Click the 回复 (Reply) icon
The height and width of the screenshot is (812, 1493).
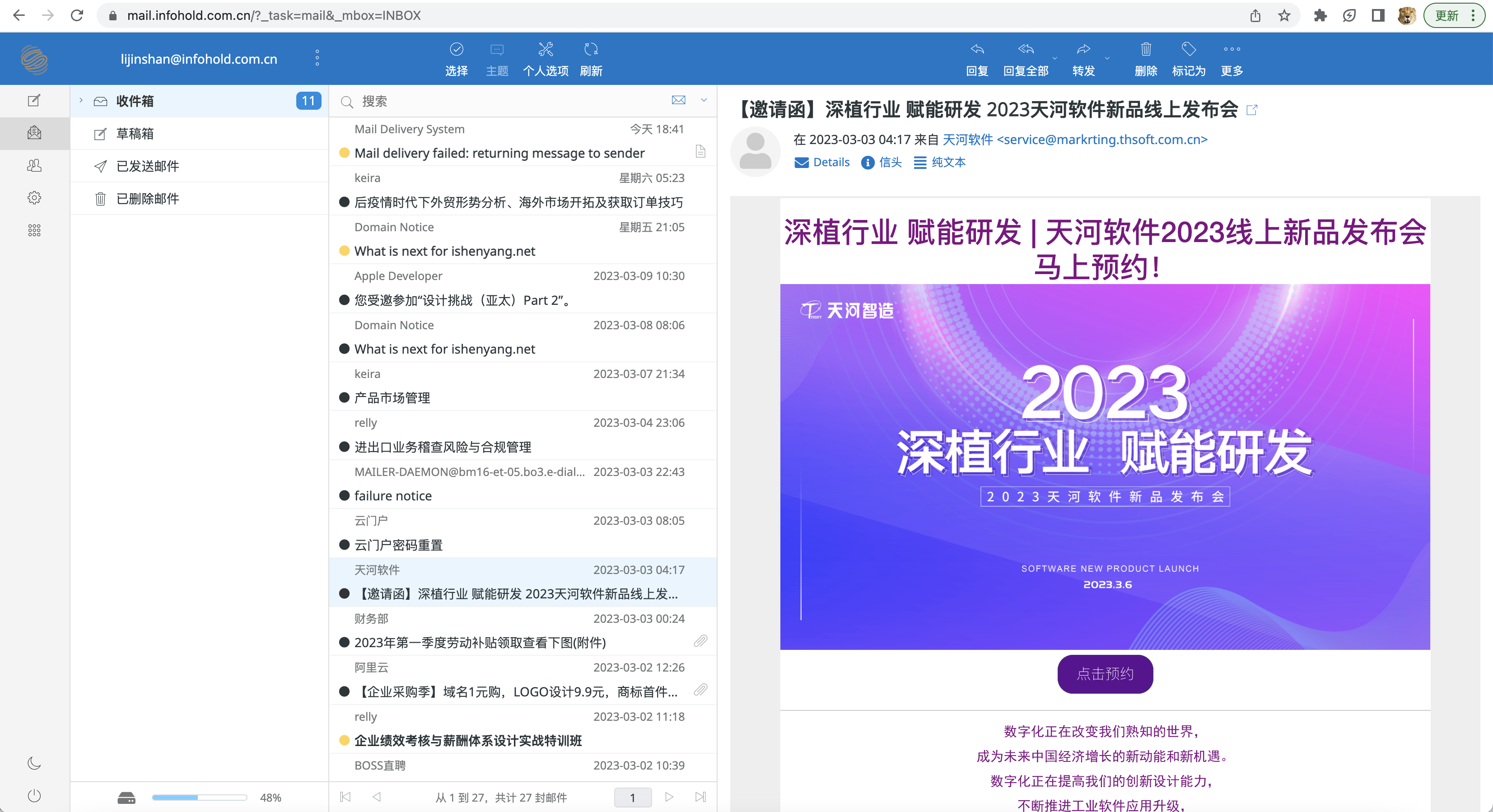point(977,59)
